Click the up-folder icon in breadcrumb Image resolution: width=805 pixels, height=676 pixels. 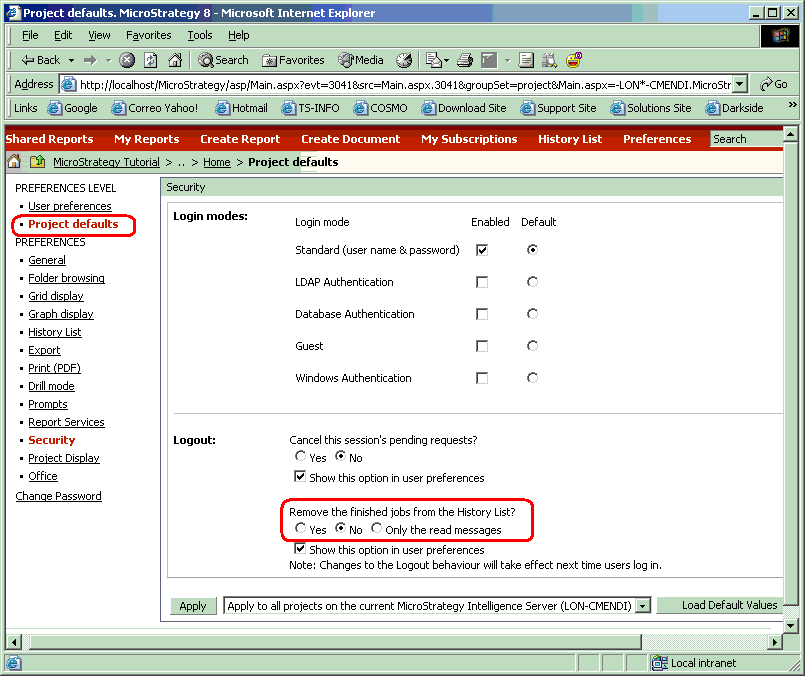37,162
